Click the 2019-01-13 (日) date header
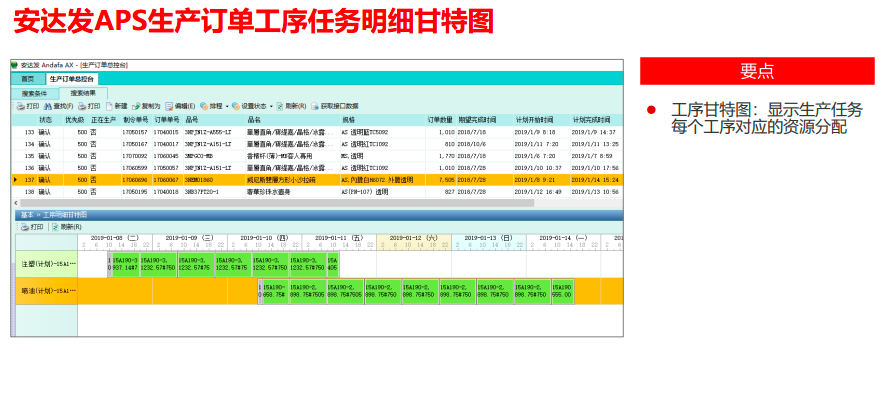This screenshot has height=401, width=884. [489, 237]
